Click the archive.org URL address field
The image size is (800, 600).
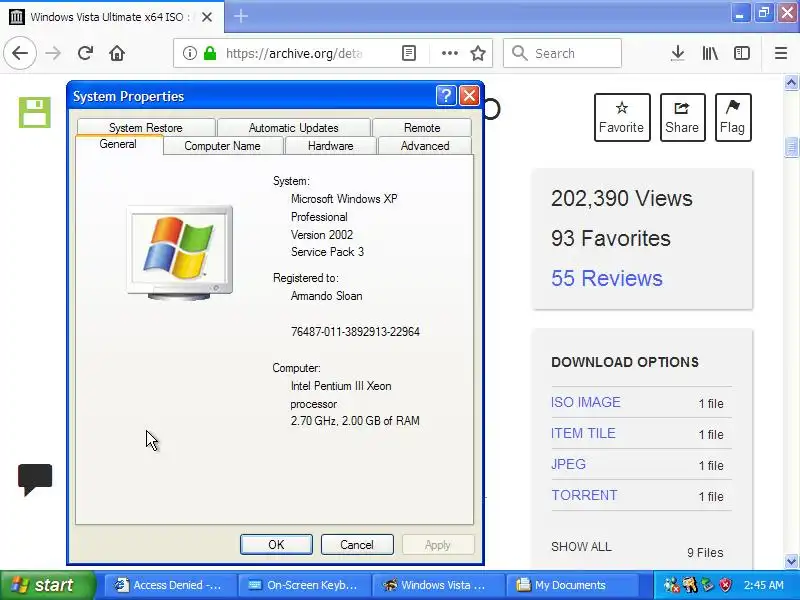[x=293, y=53]
